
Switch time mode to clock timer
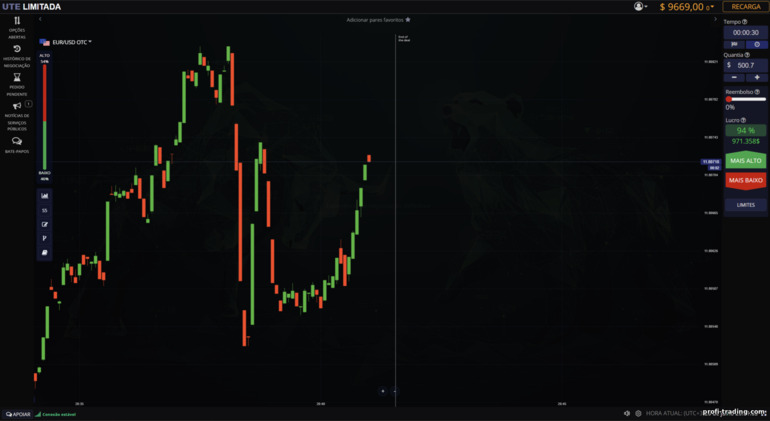(757, 44)
